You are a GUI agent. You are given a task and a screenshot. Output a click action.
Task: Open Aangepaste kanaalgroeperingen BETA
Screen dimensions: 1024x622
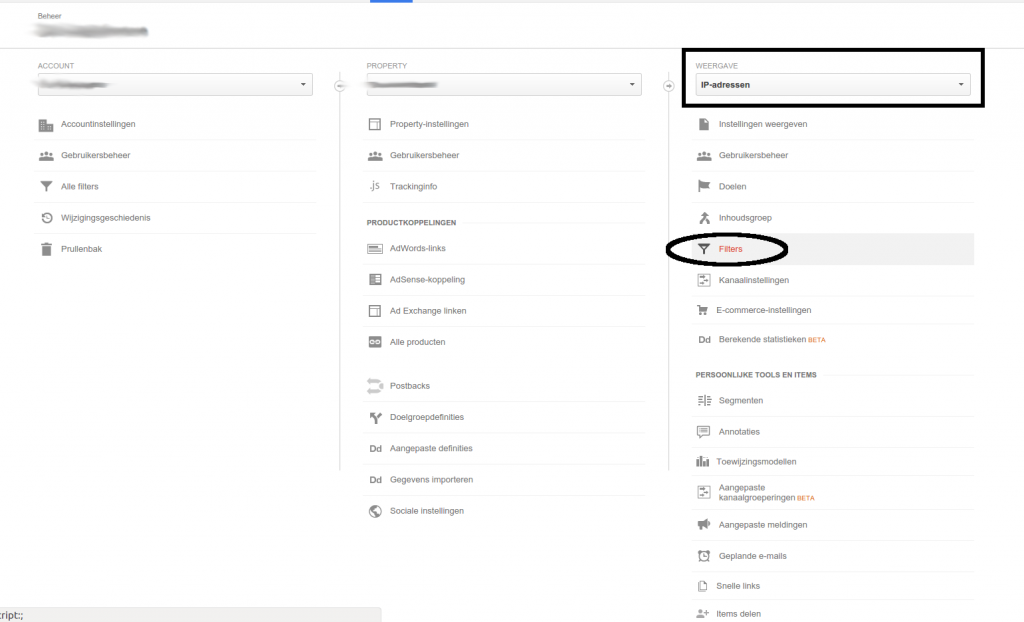[x=767, y=493]
